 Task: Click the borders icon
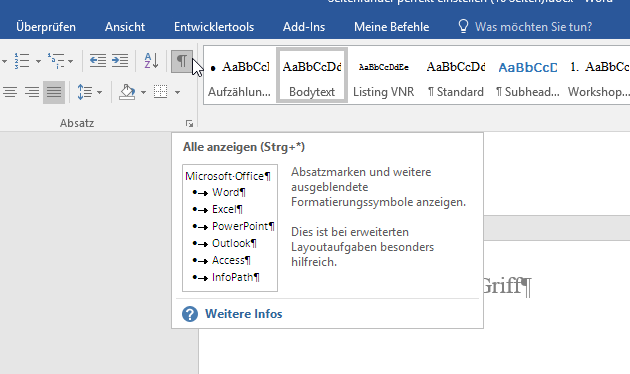pyautogui.click(x=160, y=92)
